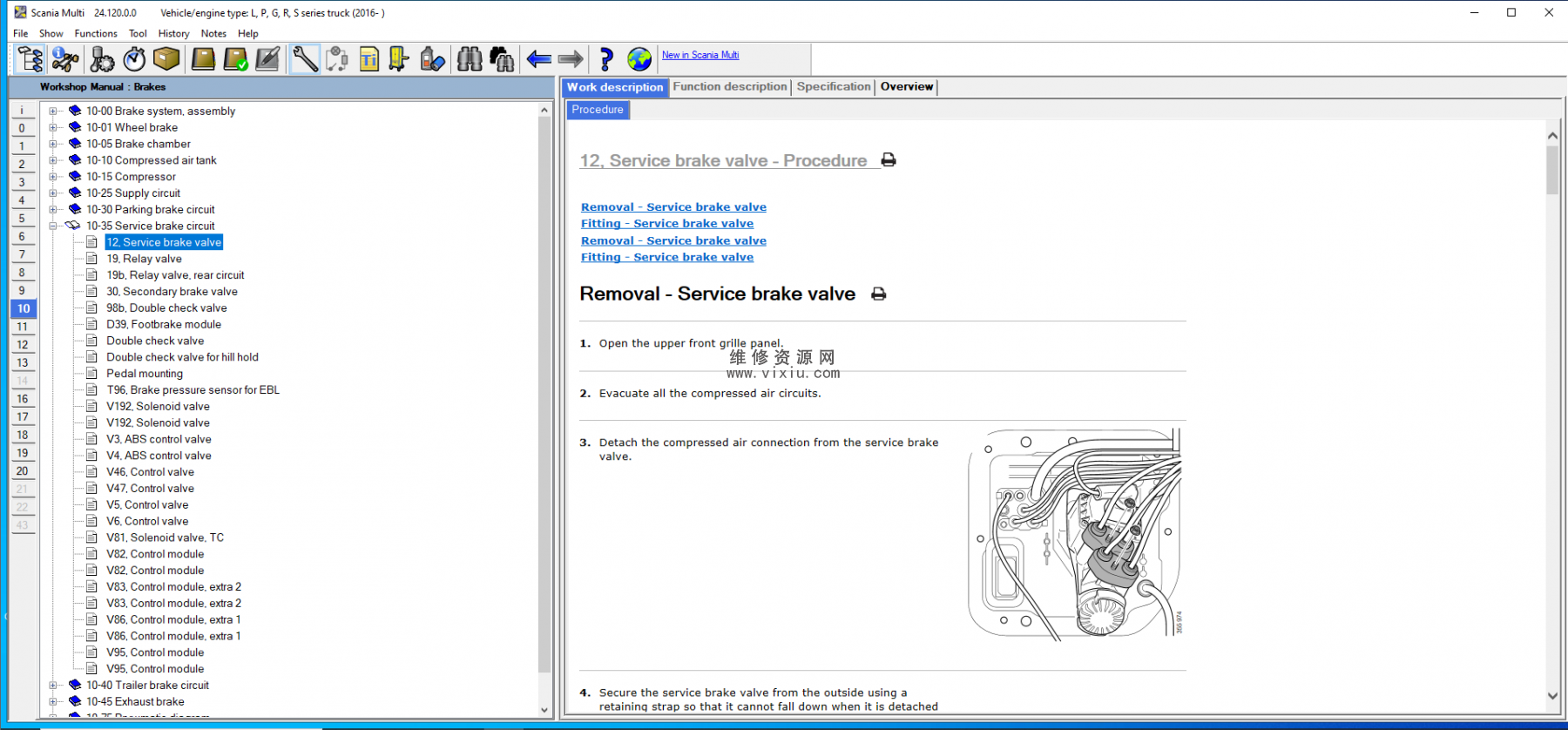
Task: Follow the second Fitting - Service brake valve link
Action: point(667,258)
